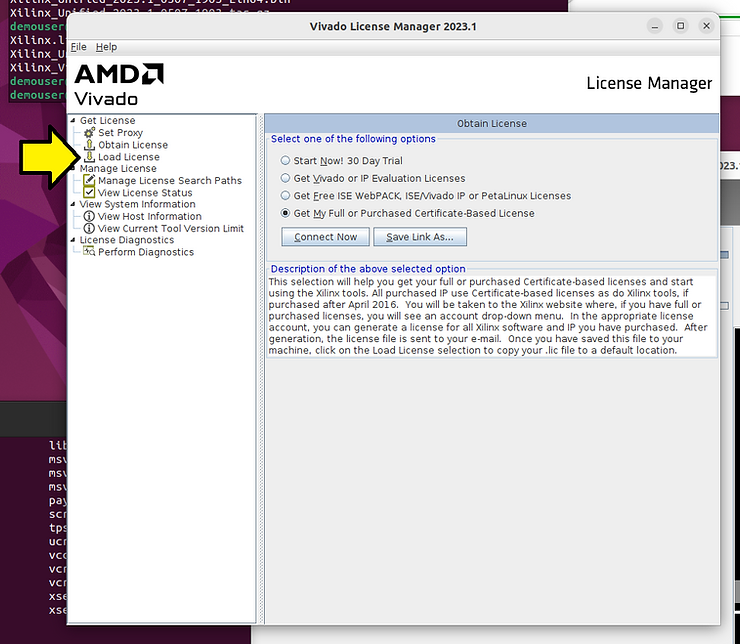Open the Help menu
The height and width of the screenshot is (644, 740).
click(x=106, y=47)
